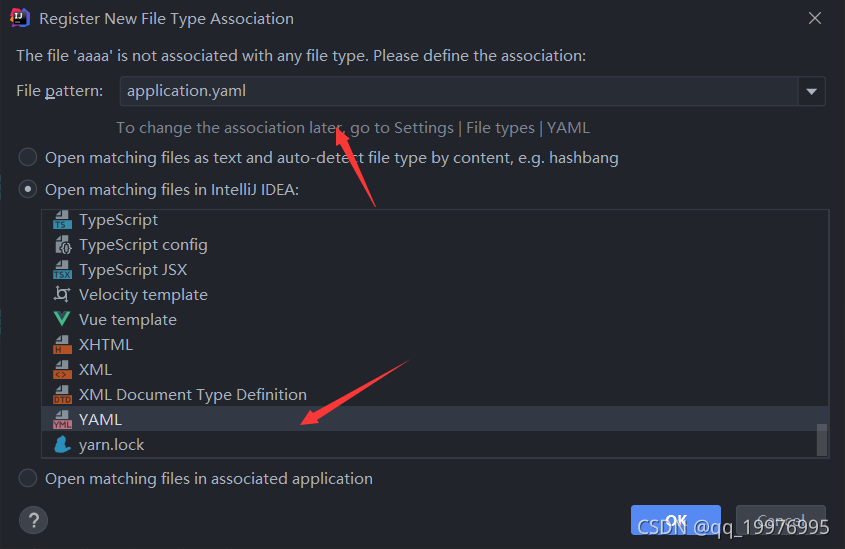Choose Velocity template file type
The width and height of the screenshot is (845, 549).
point(435,294)
